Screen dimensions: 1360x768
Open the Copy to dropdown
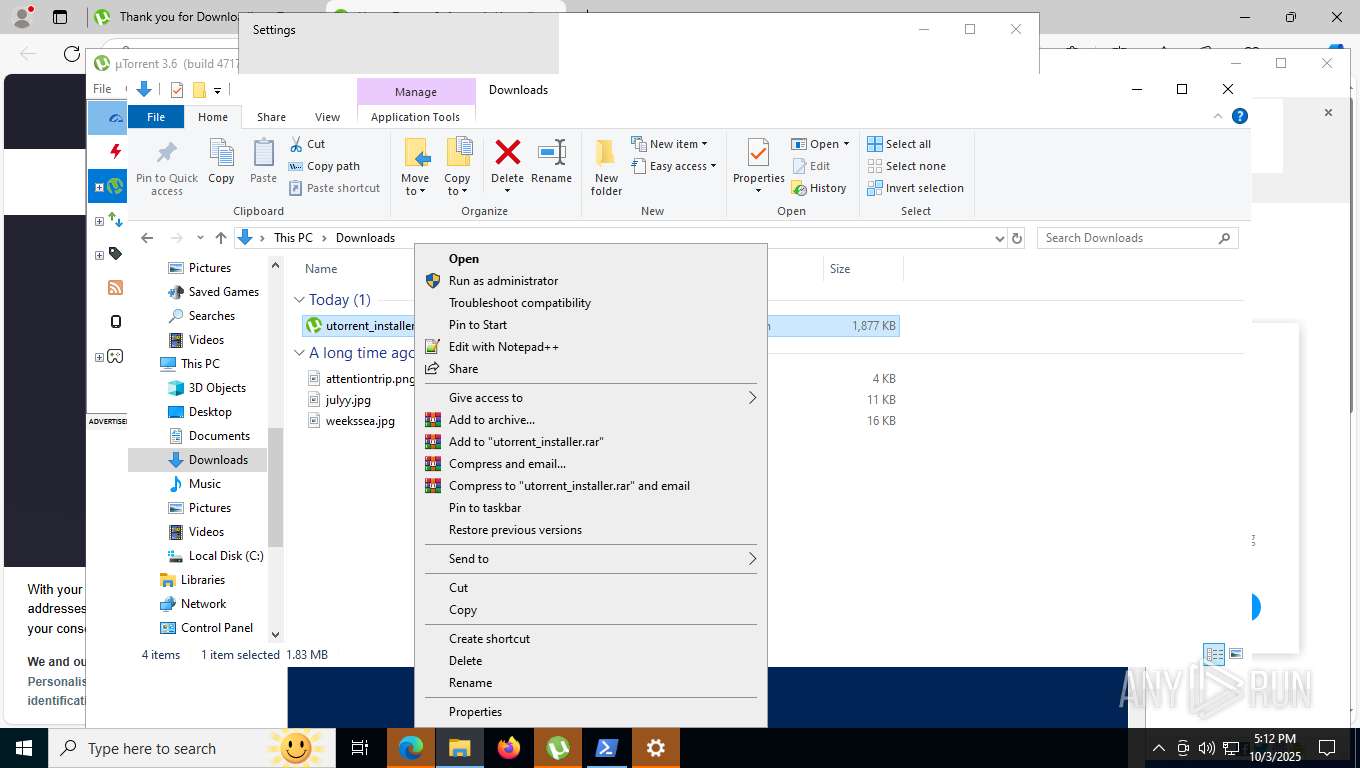[x=457, y=185]
